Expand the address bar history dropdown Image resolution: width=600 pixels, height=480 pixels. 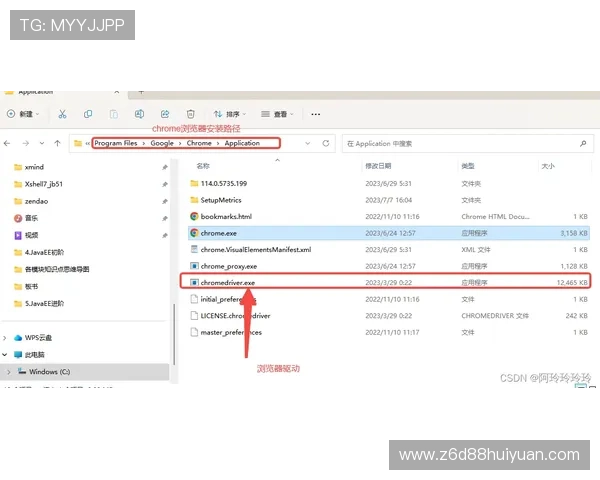[x=308, y=143]
